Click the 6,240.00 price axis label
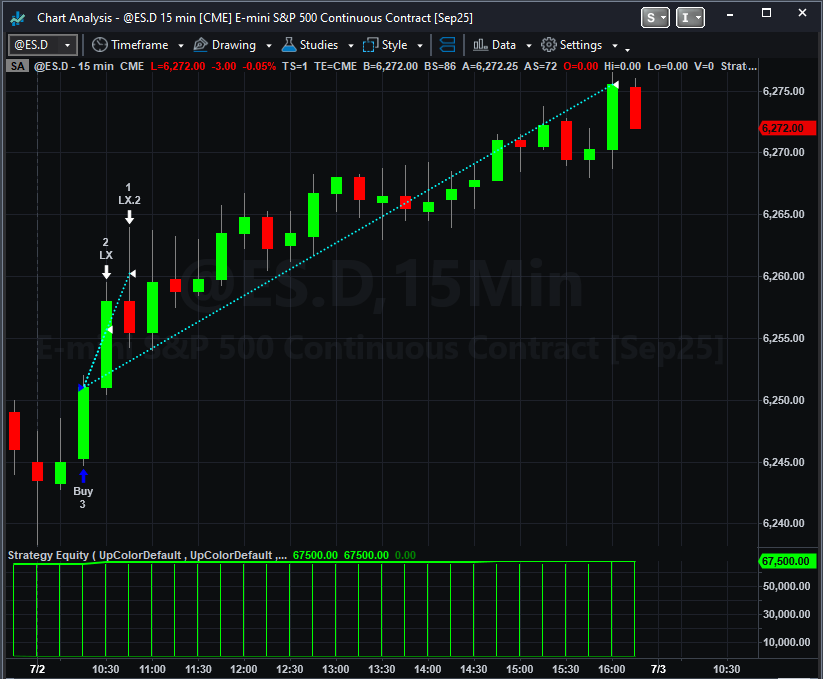Image resolution: width=823 pixels, height=679 pixels. 783,523
